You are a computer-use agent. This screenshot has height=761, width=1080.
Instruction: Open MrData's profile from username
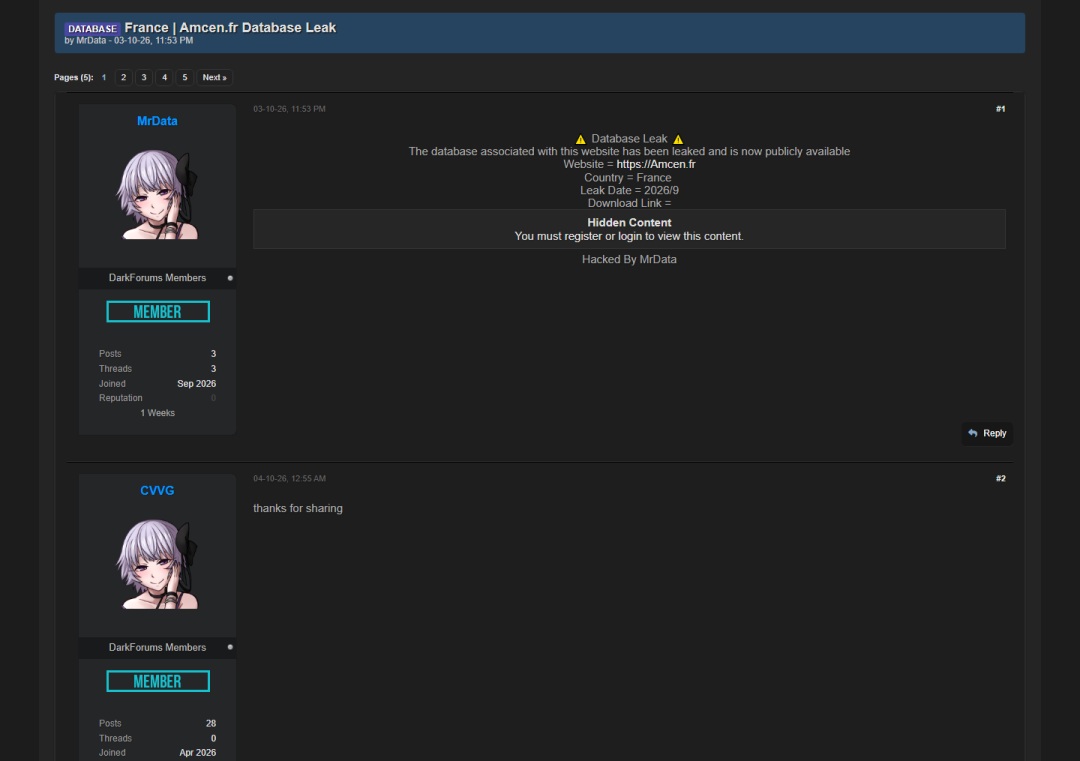point(157,121)
